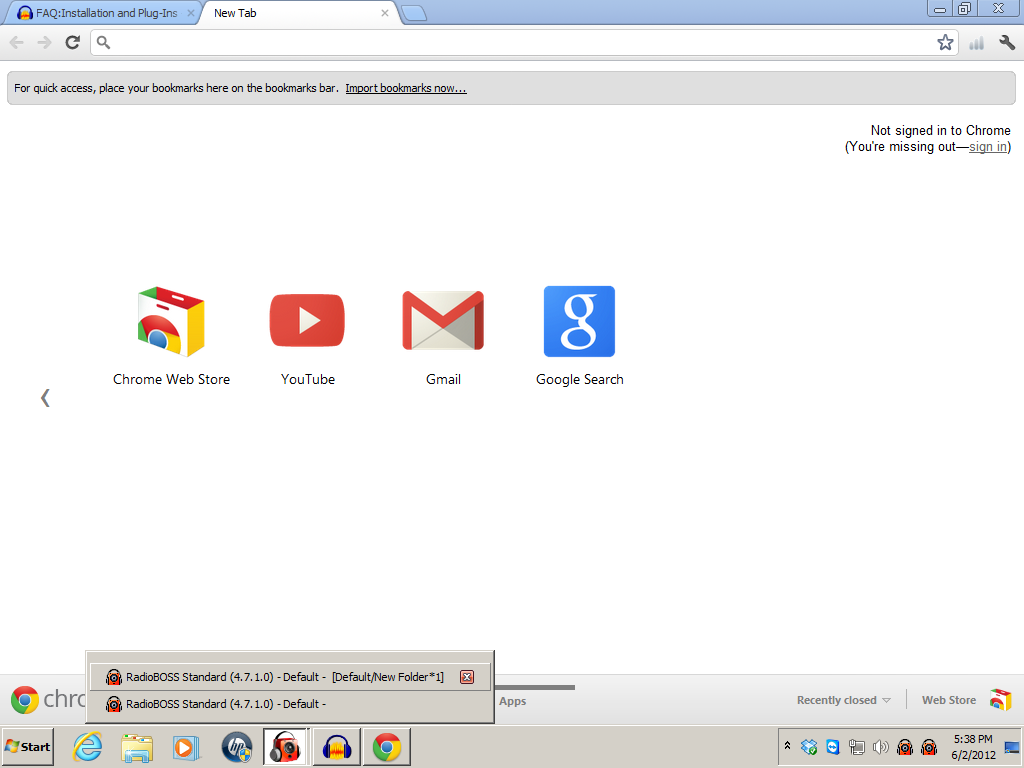Image resolution: width=1024 pixels, height=768 pixels.
Task: Open the Start menu
Action: point(27,746)
